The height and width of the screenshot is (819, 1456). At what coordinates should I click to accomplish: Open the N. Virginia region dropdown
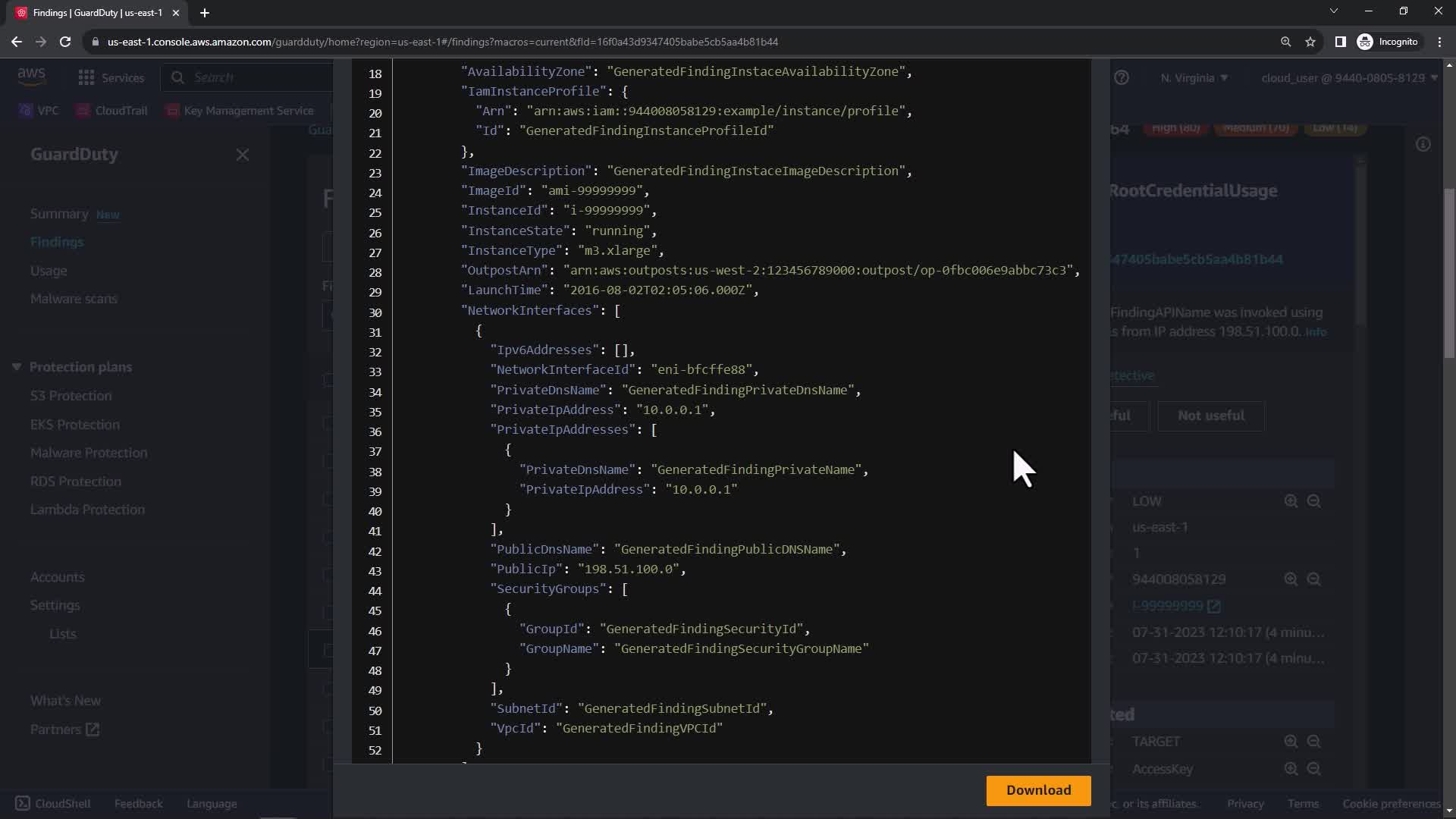point(1194,77)
